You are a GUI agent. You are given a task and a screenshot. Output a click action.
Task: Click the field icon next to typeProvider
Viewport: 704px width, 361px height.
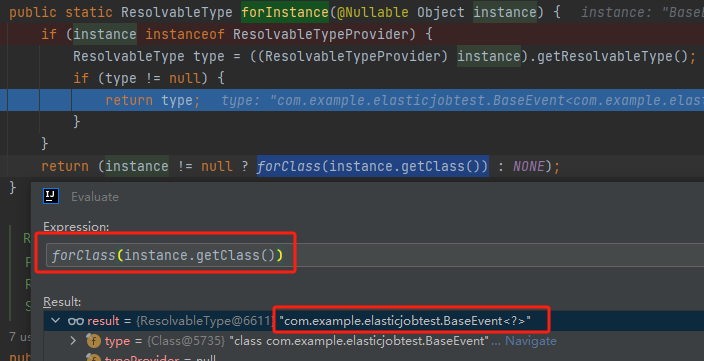coord(93,358)
